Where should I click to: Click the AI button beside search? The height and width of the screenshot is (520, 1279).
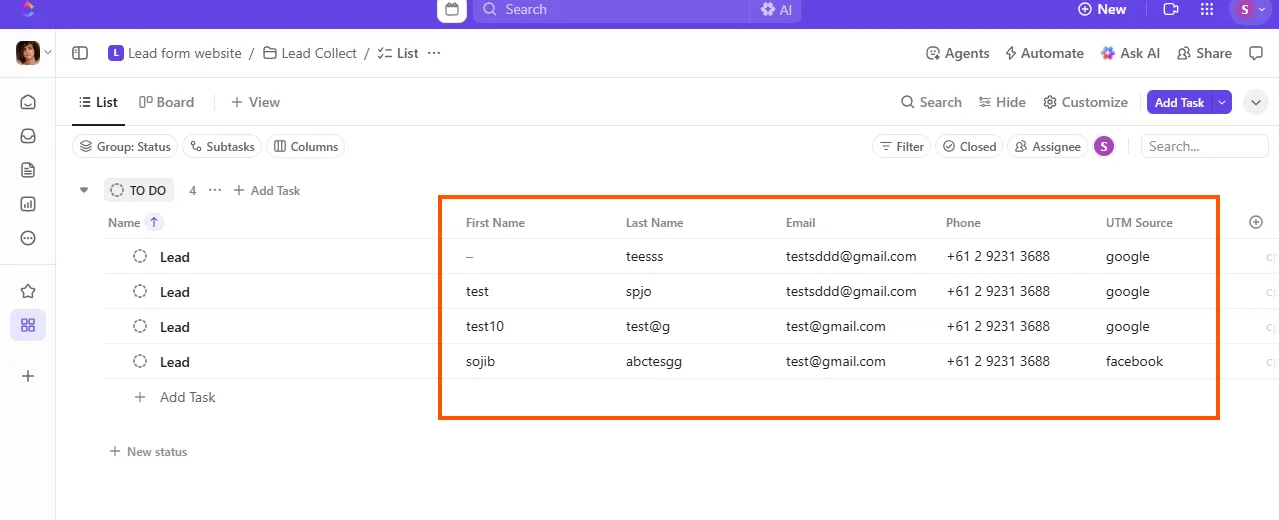click(x=776, y=9)
